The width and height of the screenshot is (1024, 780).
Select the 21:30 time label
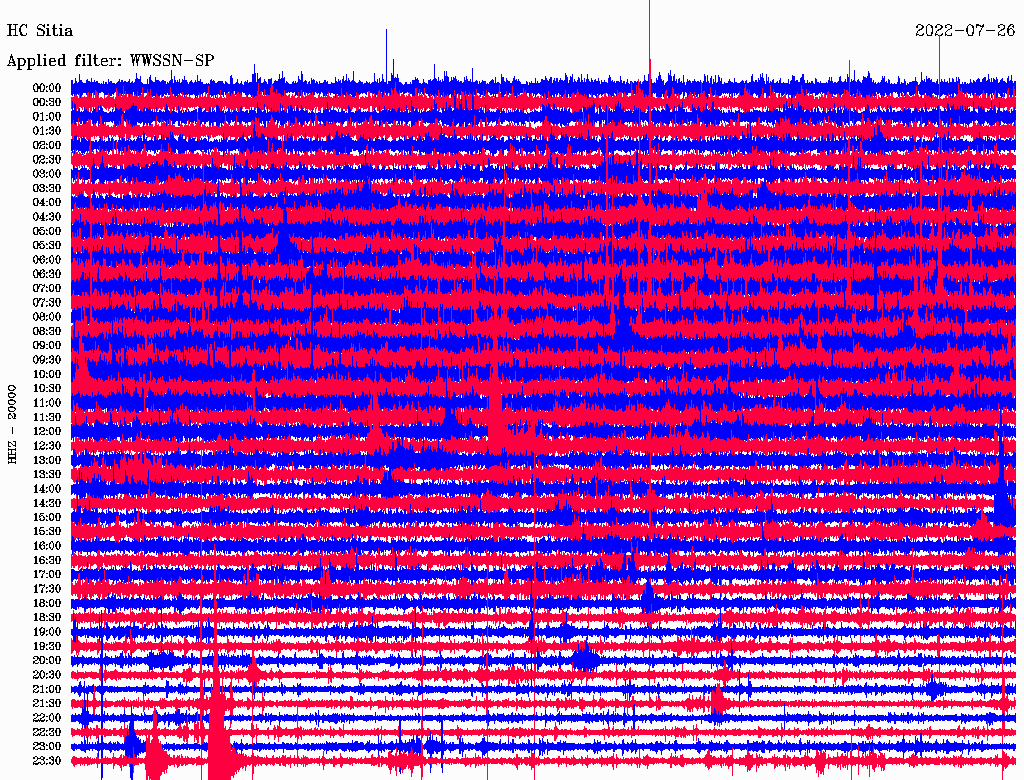(47, 704)
